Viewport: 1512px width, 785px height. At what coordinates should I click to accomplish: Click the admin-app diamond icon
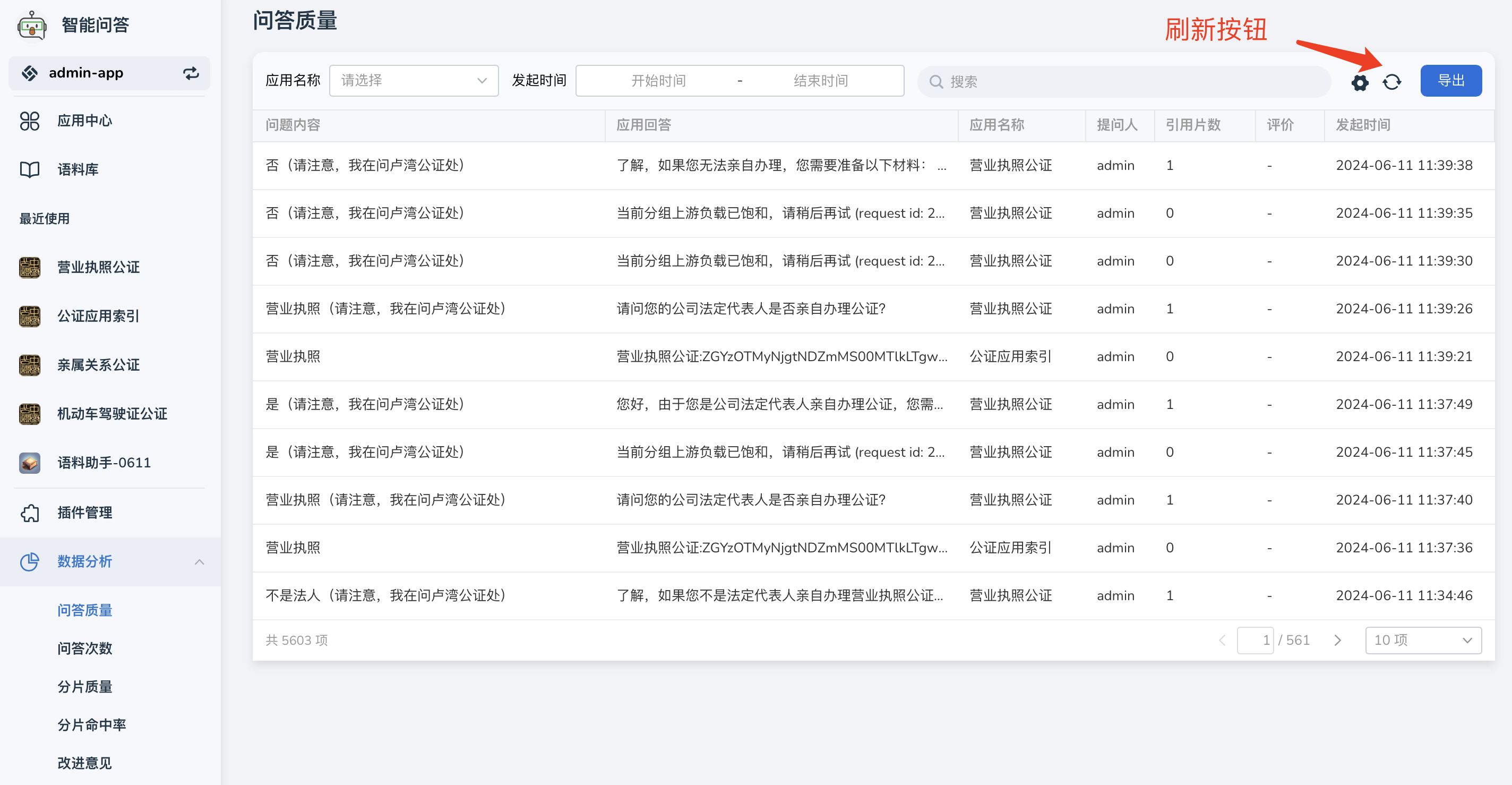tap(30, 73)
